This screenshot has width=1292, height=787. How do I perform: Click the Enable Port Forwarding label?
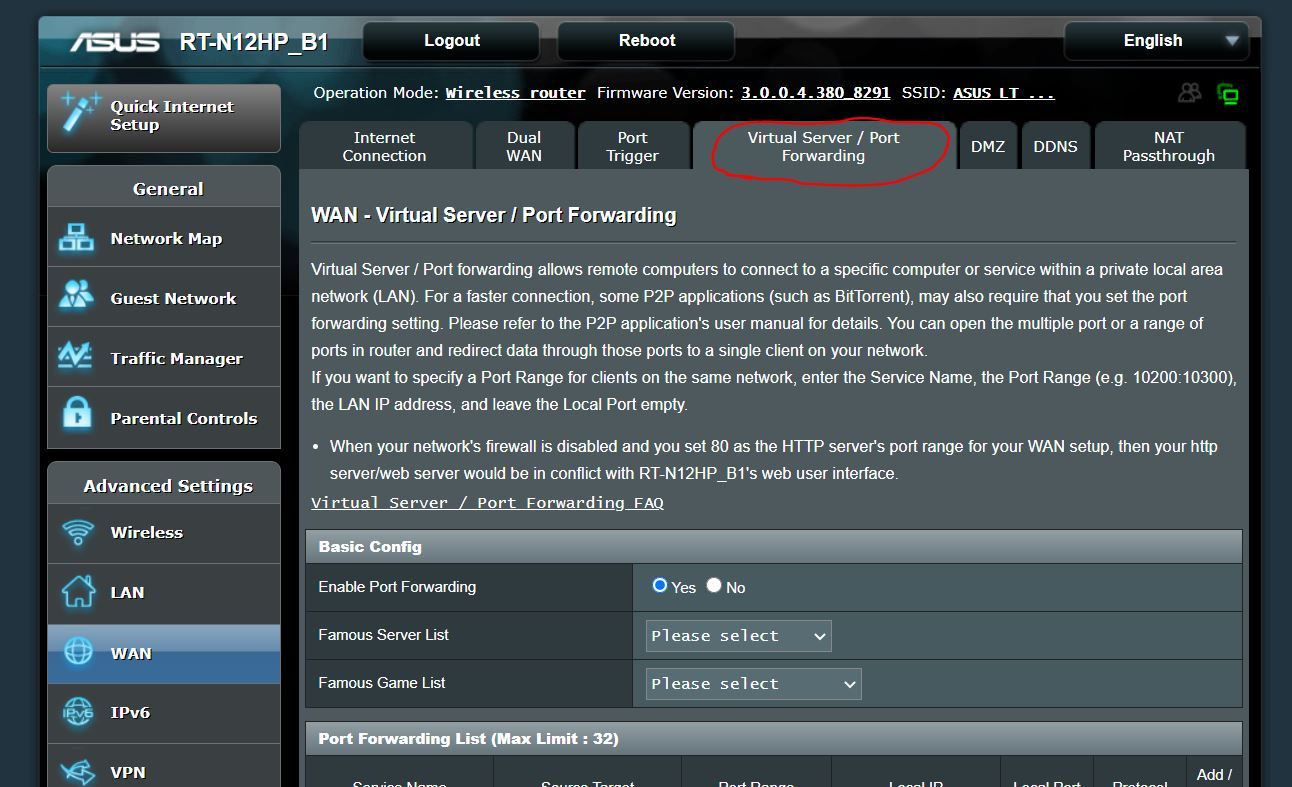tap(397, 587)
